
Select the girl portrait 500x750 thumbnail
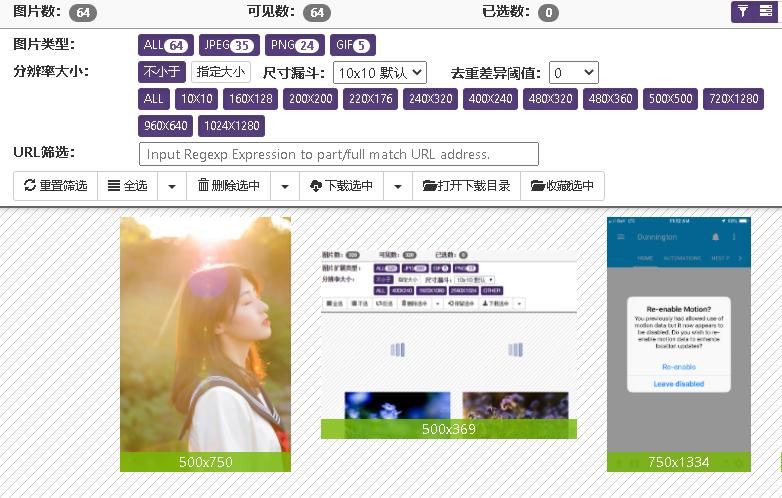coord(205,344)
